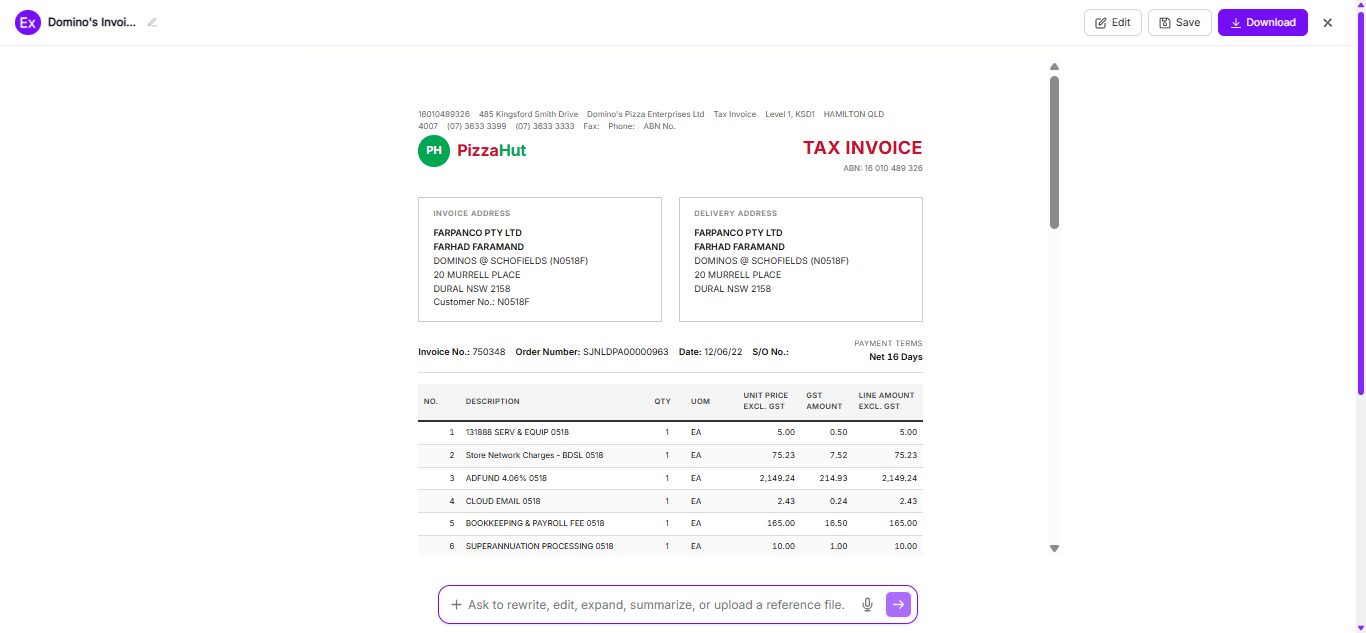This screenshot has height=633, width=1366.
Task: Click LINE AMOUNT EXCL. GST header
Action: tap(887, 401)
